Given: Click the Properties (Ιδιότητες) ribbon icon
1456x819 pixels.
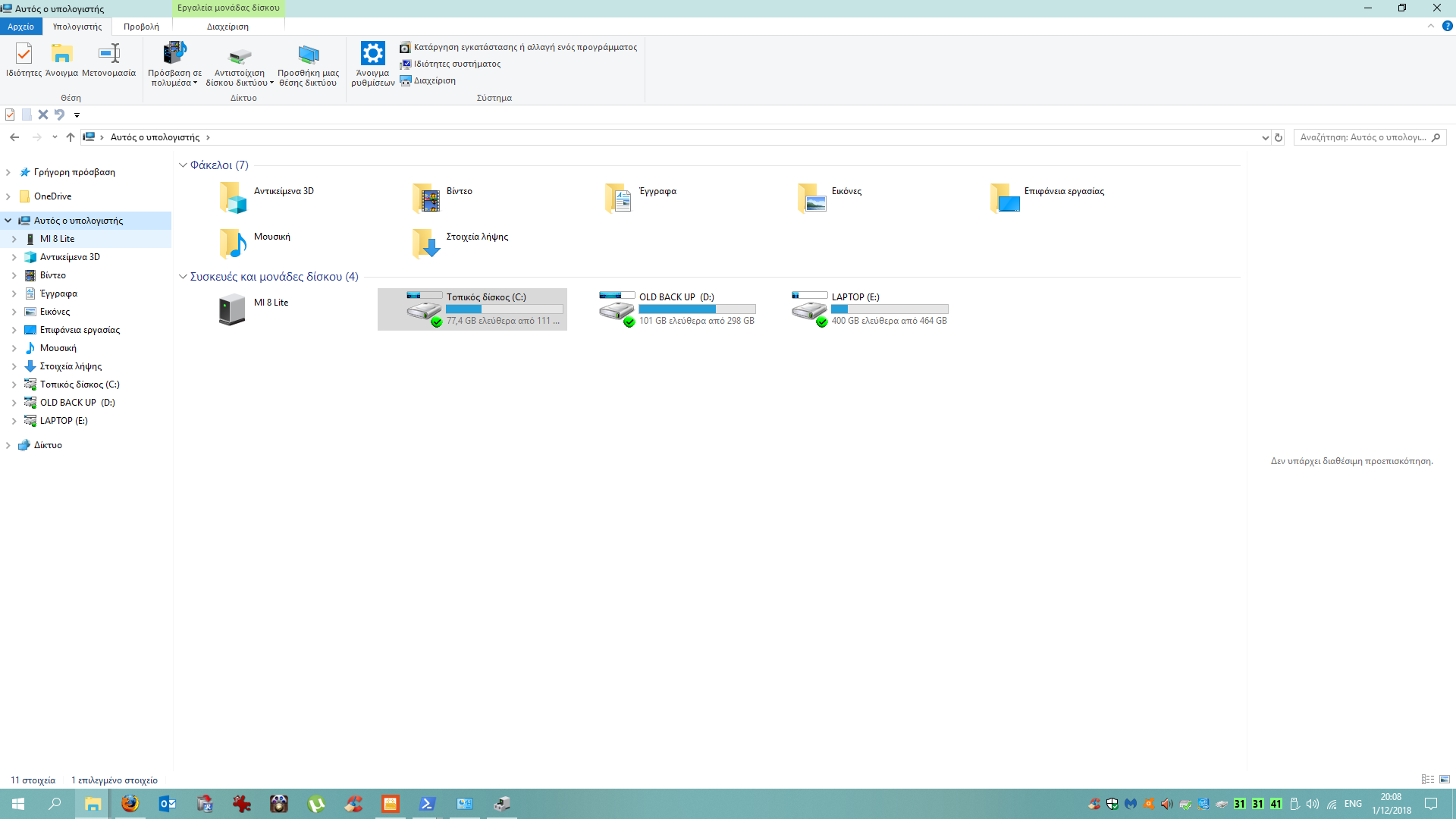Looking at the screenshot, I should click(24, 55).
